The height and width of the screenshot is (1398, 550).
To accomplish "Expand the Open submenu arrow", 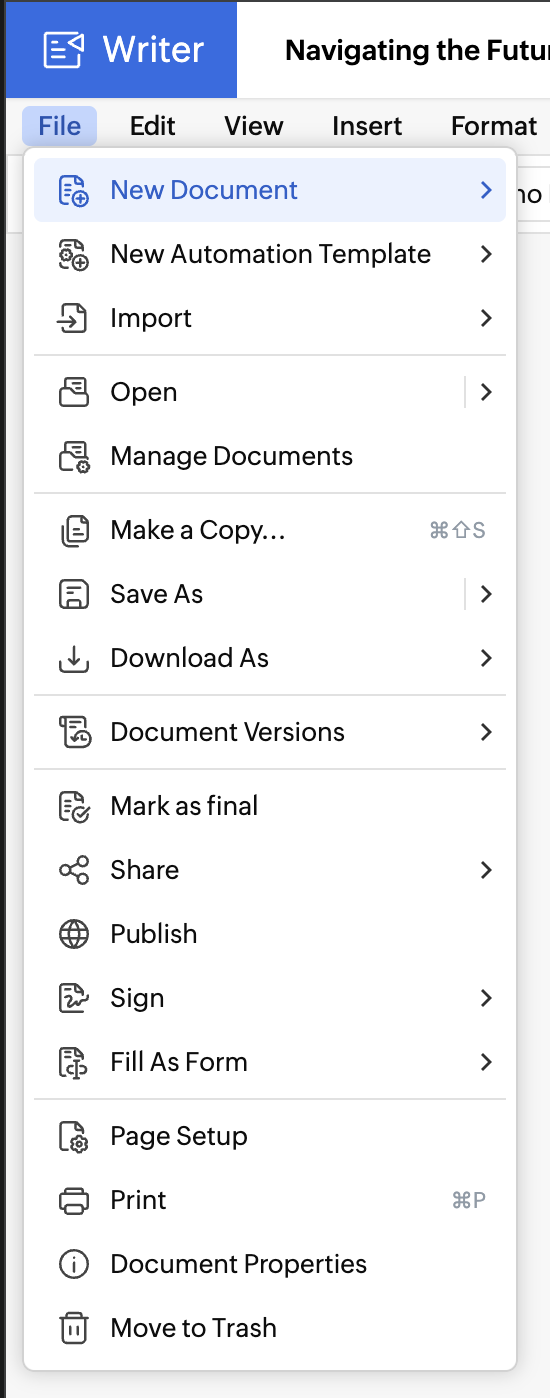I will [x=486, y=392].
